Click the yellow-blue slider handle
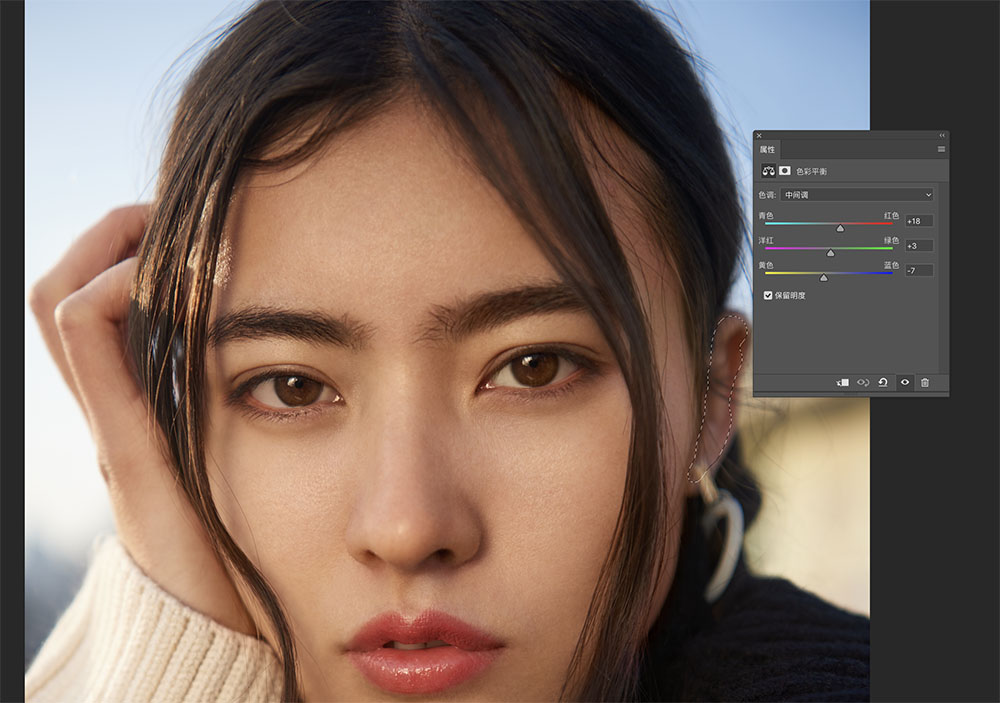The image size is (1000, 703). tap(824, 278)
